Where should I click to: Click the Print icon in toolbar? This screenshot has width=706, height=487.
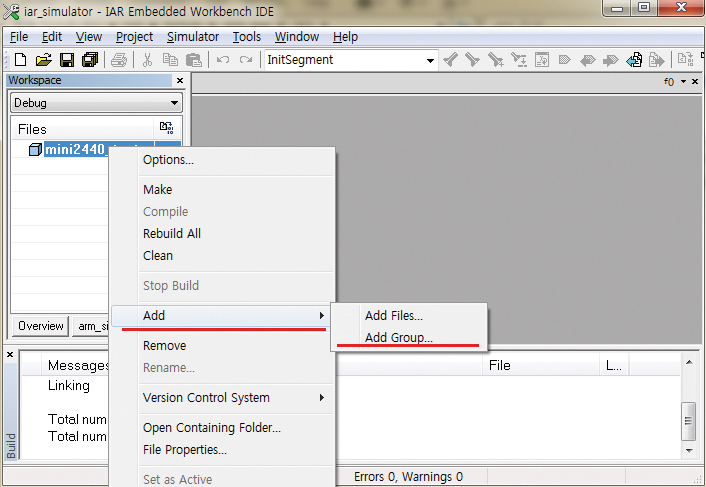coord(119,60)
